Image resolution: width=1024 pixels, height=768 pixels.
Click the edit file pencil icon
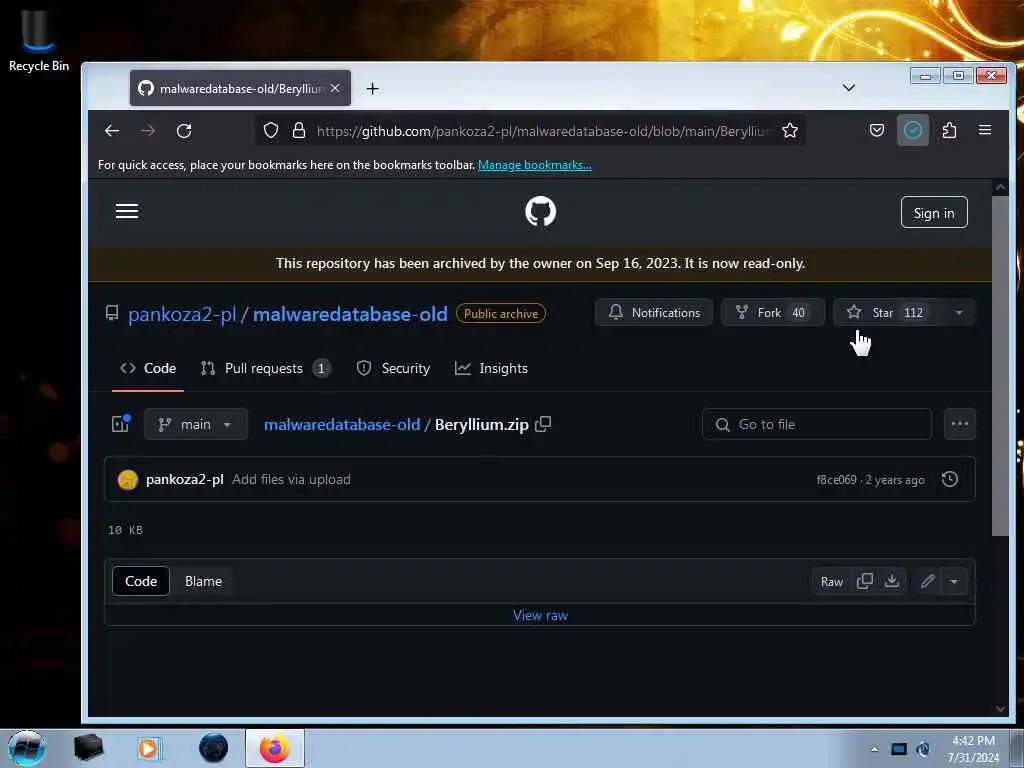pyautogui.click(x=927, y=581)
